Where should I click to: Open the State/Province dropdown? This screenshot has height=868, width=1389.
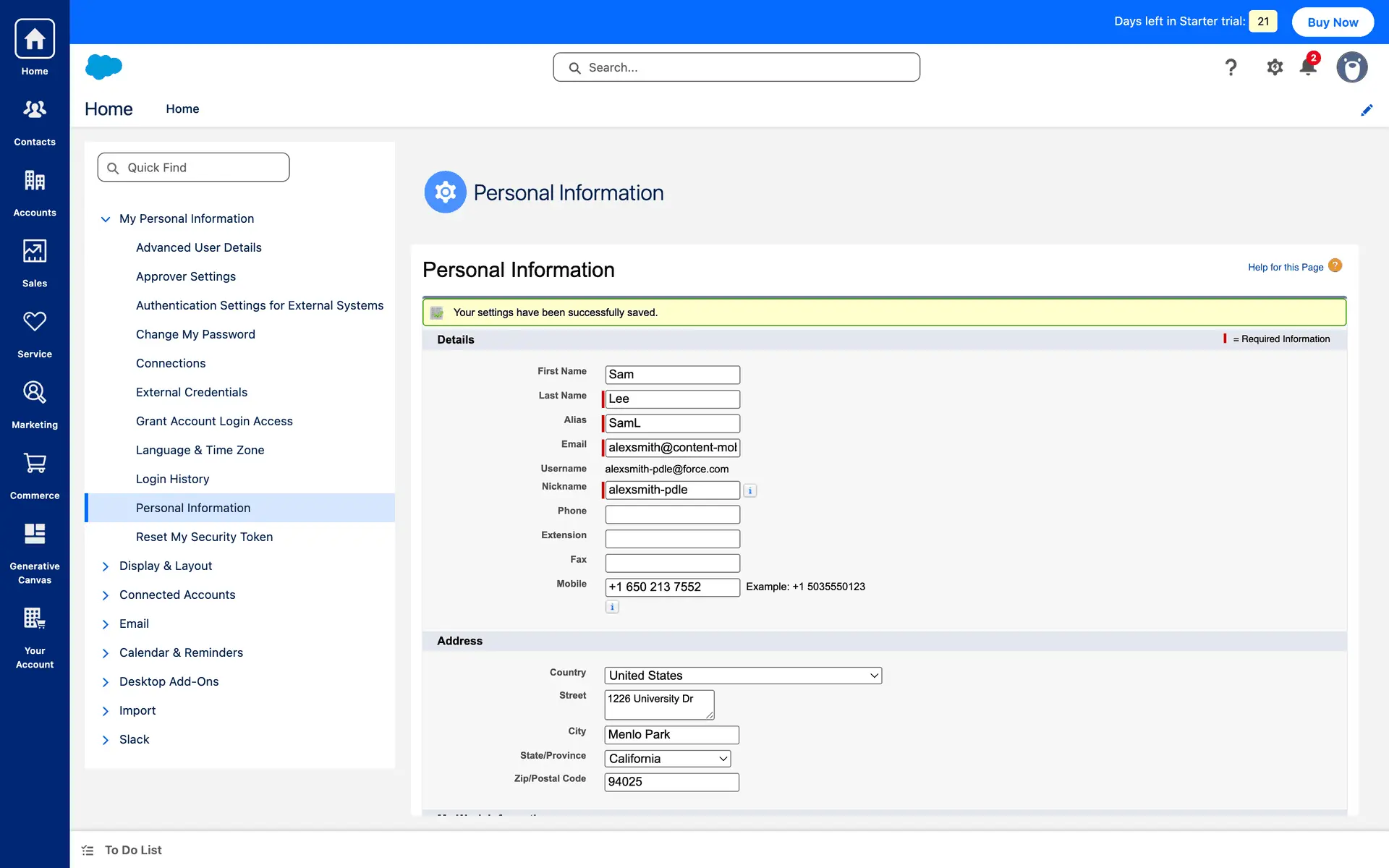point(667,759)
